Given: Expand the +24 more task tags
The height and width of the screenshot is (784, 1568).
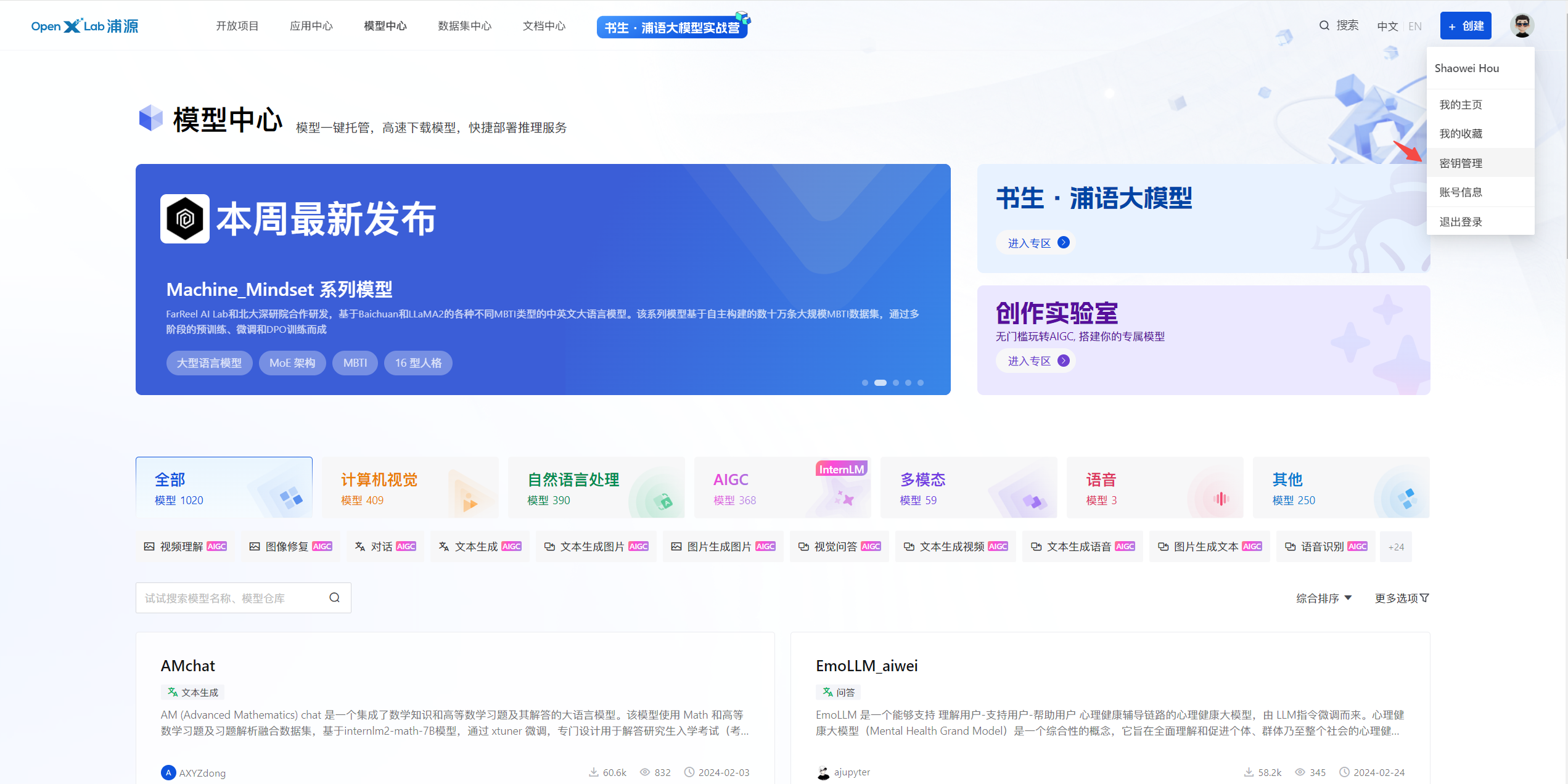Looking at the screenshot, I should coord(1396,547).
